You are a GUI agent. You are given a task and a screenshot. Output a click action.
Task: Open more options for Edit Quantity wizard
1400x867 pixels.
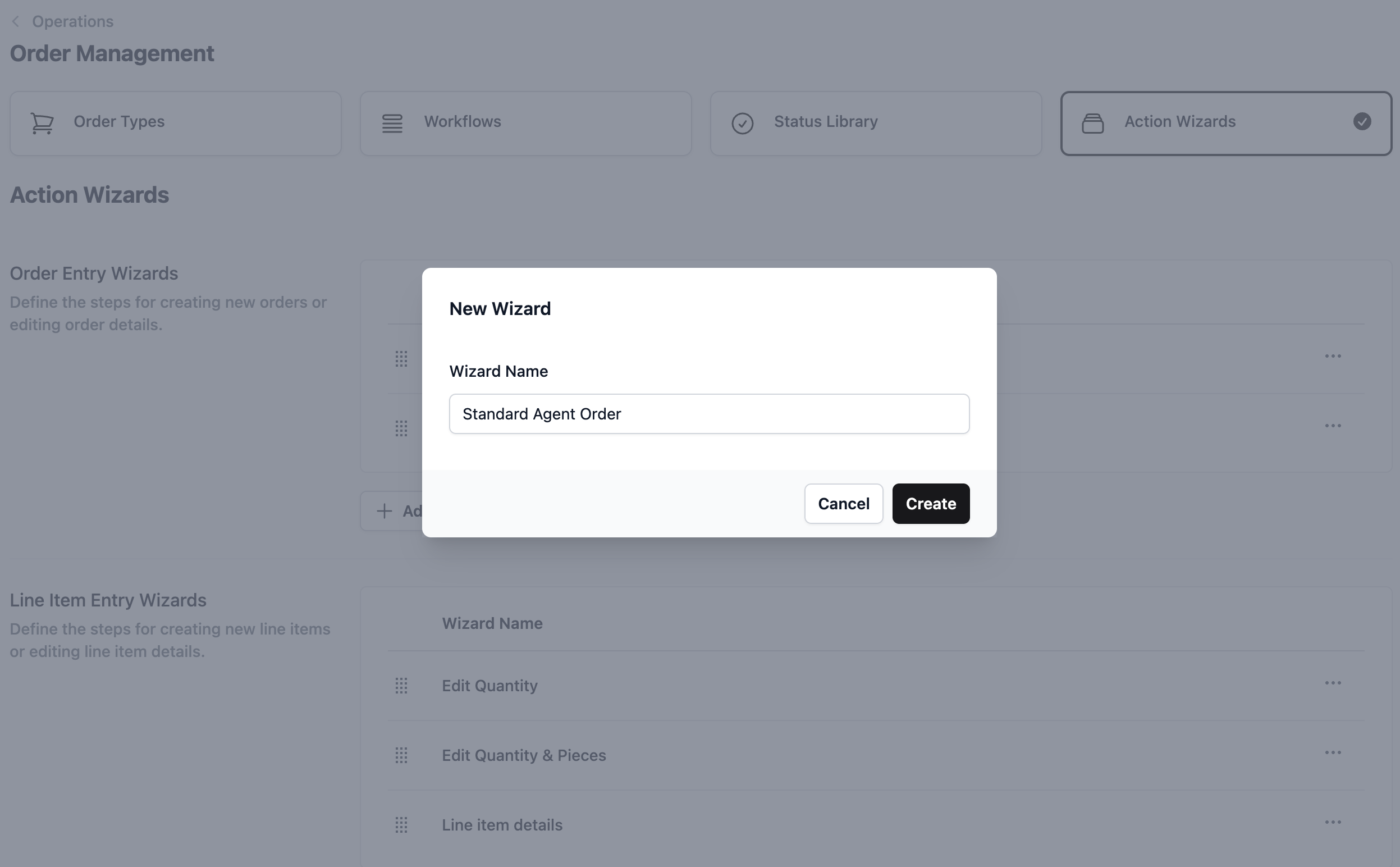tap(1333, 683)
